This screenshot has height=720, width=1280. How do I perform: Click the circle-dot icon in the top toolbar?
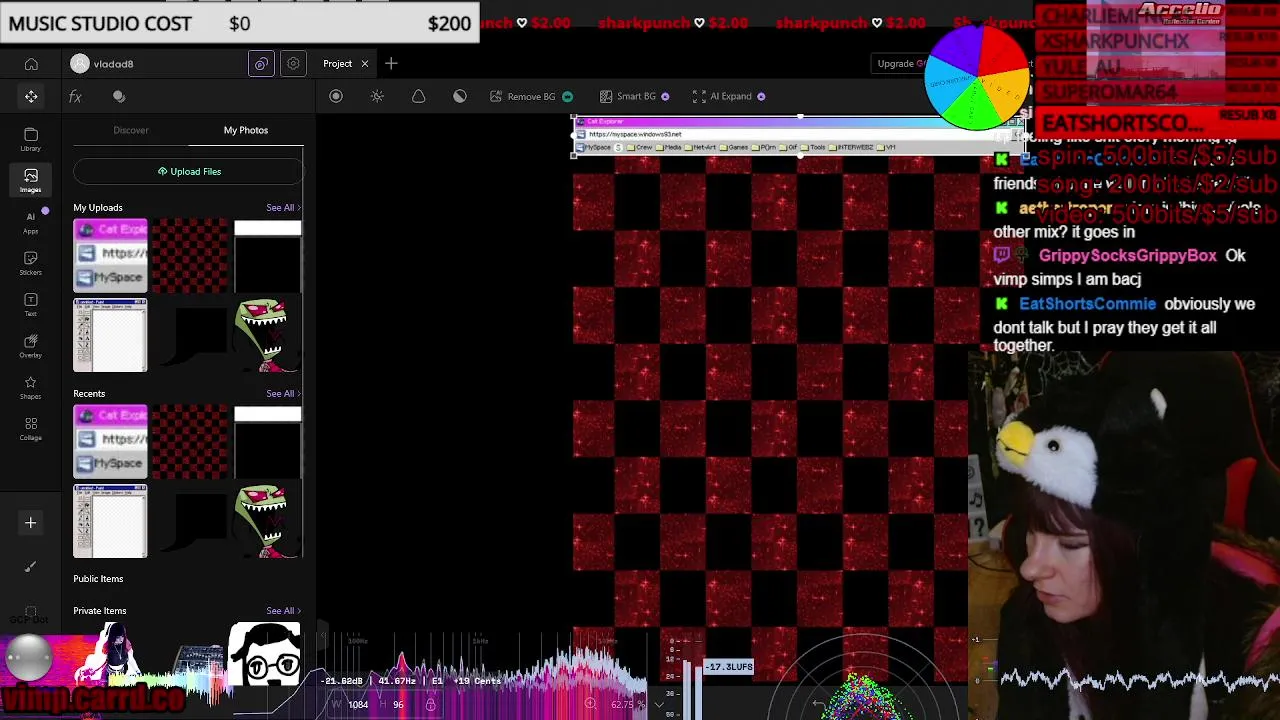336,97
